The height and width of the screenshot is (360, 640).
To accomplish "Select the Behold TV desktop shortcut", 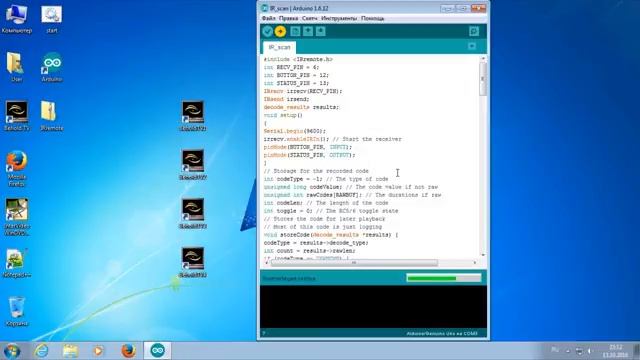I will pyautogui.click(x=16, y=116).
